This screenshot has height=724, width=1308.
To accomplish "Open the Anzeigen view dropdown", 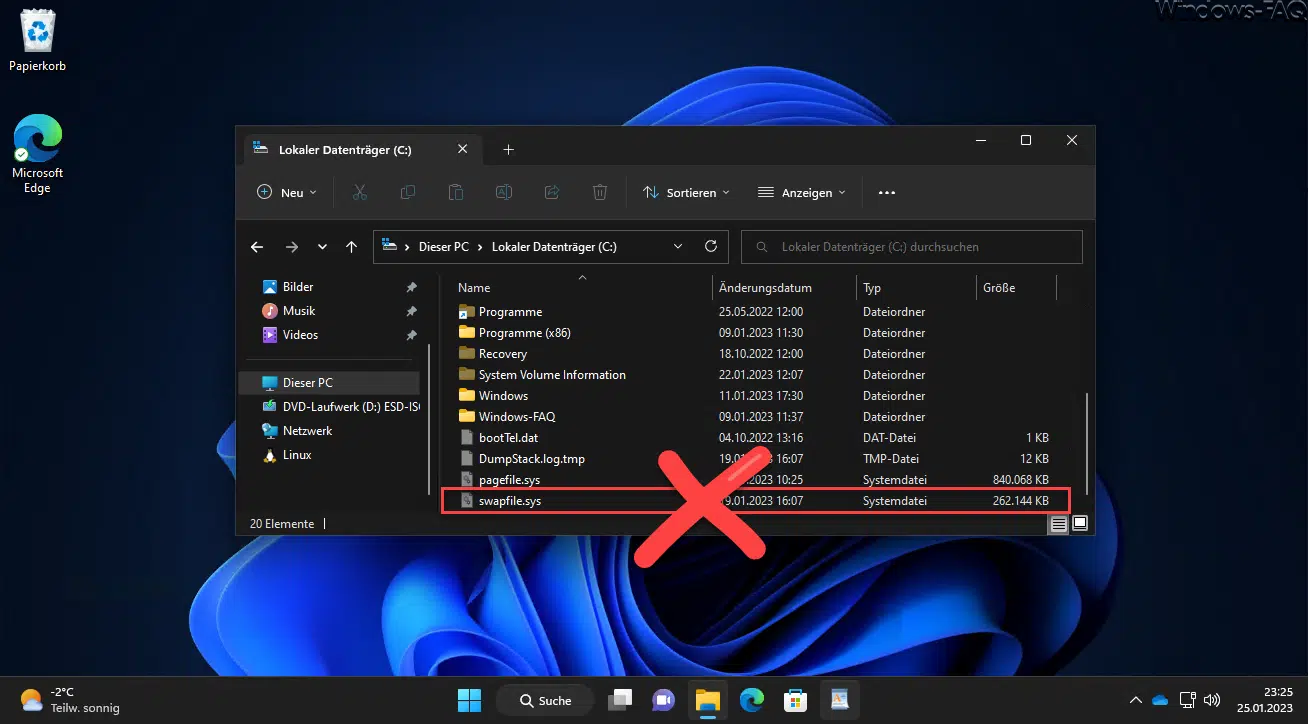I will click(x=802, y=192).
